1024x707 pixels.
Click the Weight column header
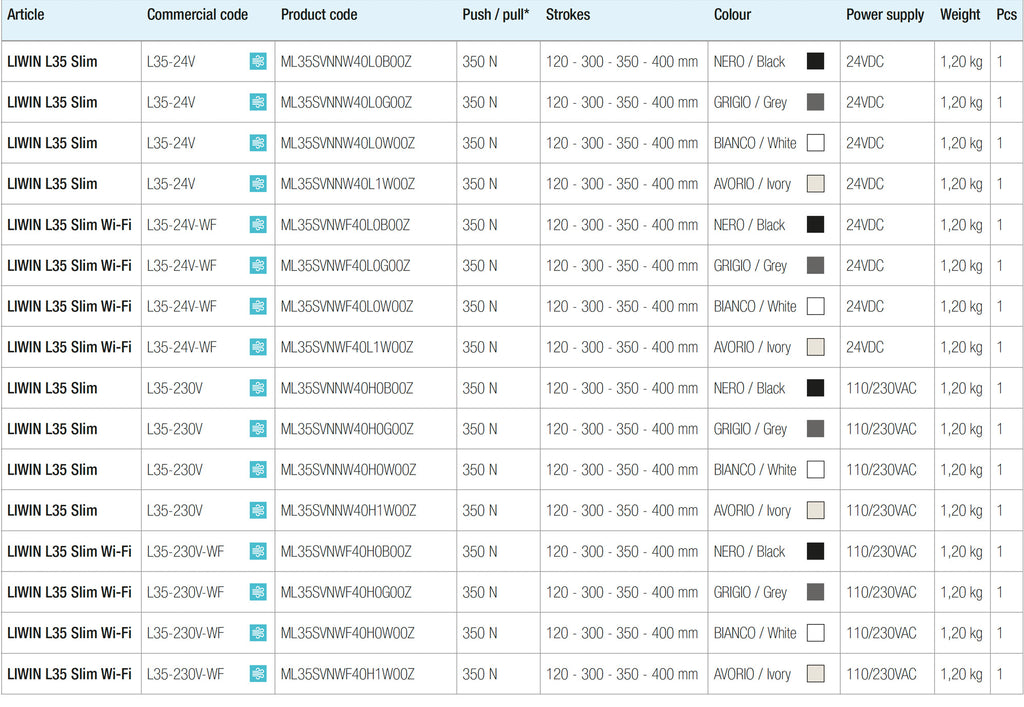[960, 14]
